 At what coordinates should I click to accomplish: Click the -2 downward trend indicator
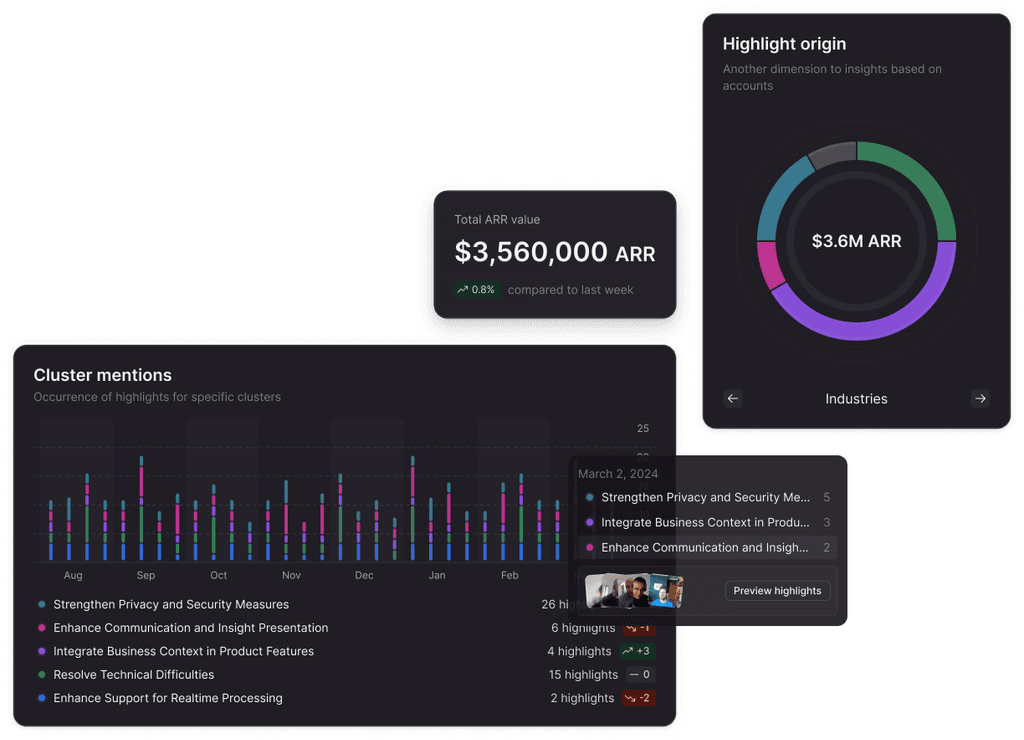tap(638, 698)
